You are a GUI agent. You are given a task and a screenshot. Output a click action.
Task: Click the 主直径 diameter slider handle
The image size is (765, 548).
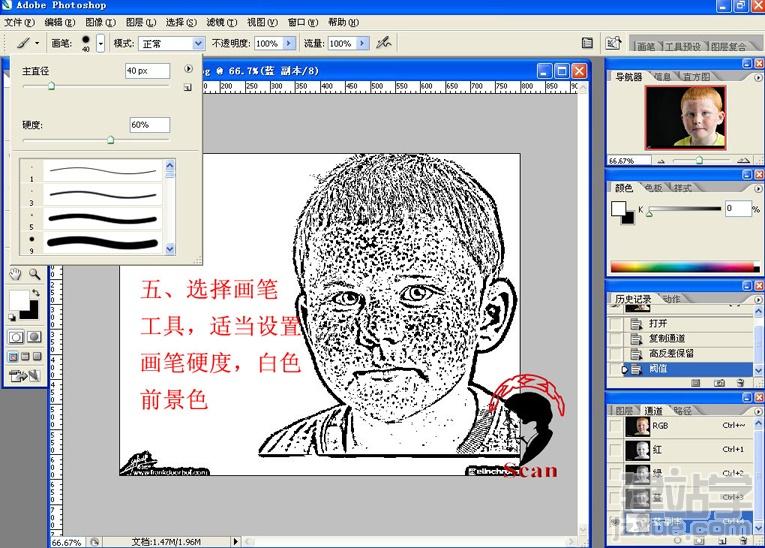tap(51, 86)
